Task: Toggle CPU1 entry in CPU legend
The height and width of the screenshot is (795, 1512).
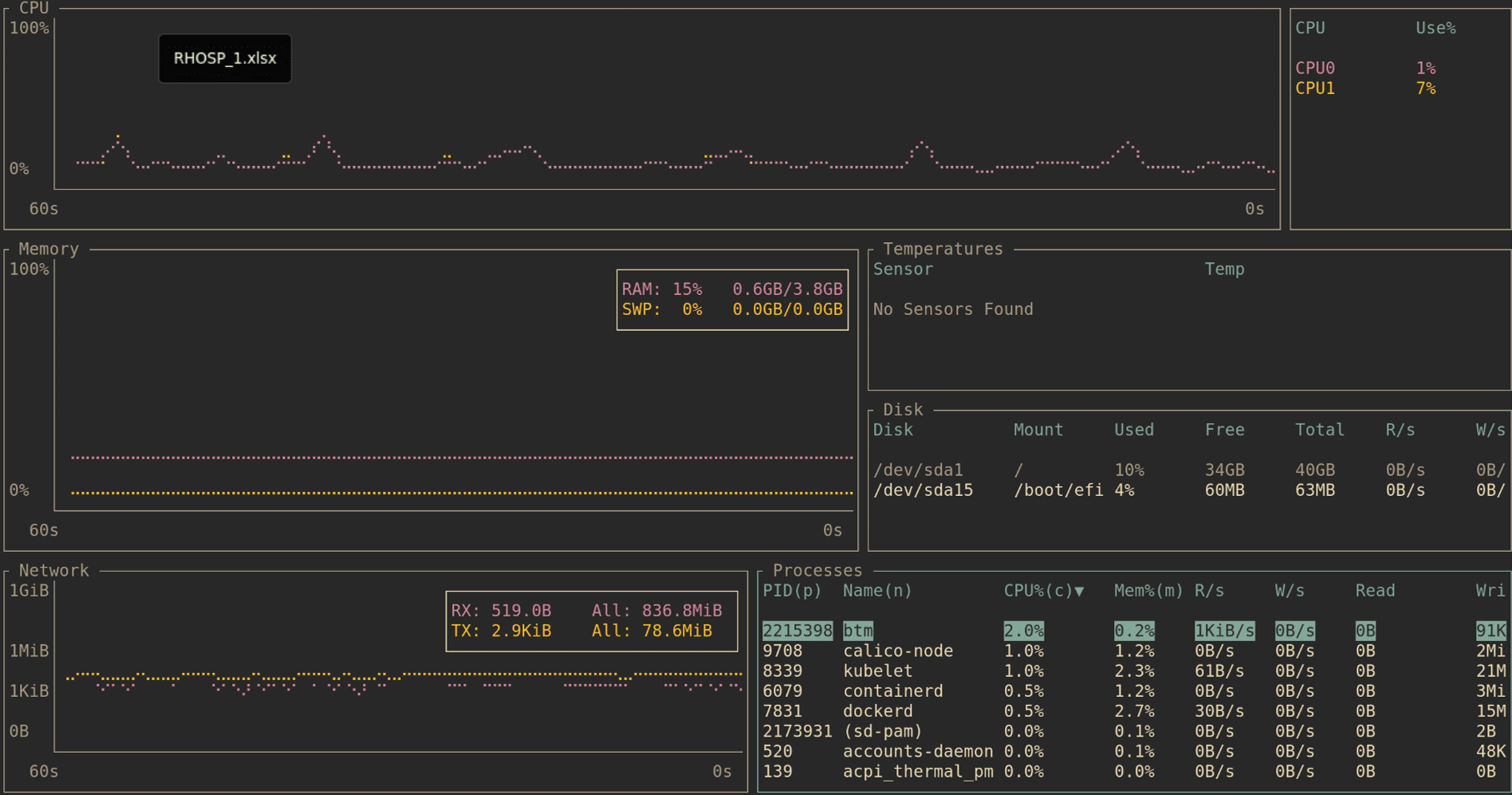Action: point(1314,89)
